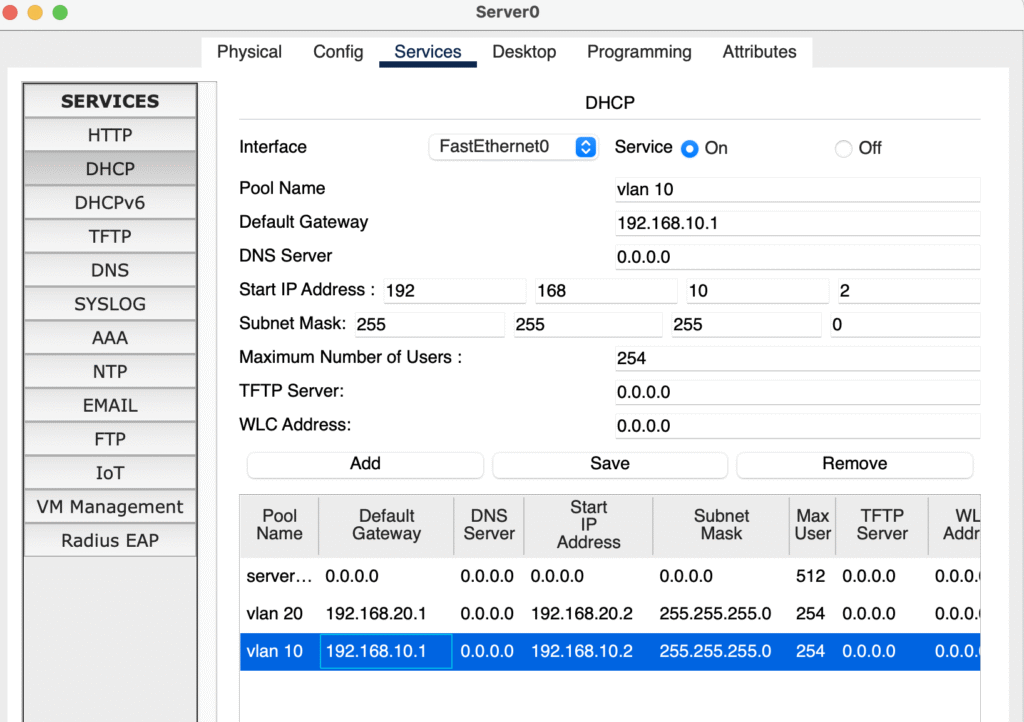
Task: Open the Physical tab
Action: (x=249, y=52)
